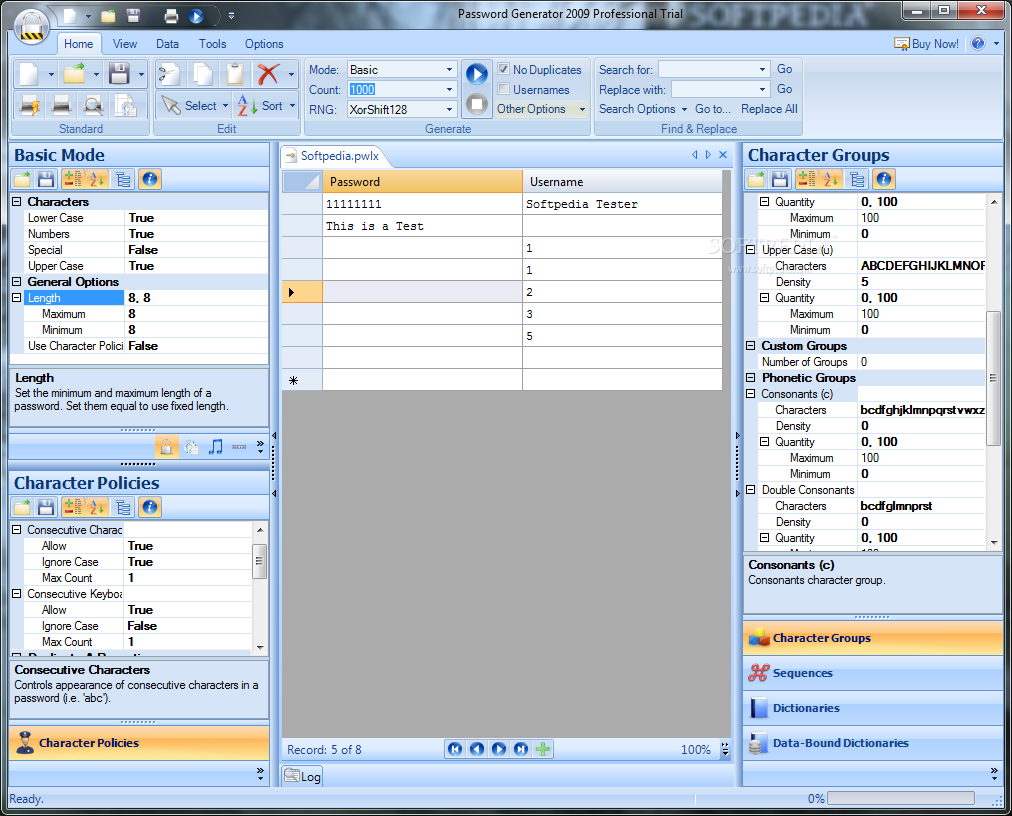Click the Cut scissors icon
The image size is (1012, 816).
coord(169,74)
